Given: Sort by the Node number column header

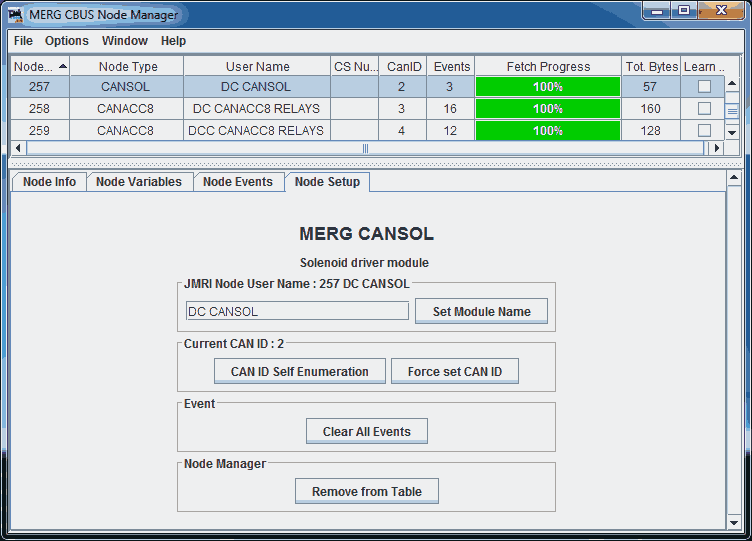Looking at the screenshot, I should click(40, 66).
